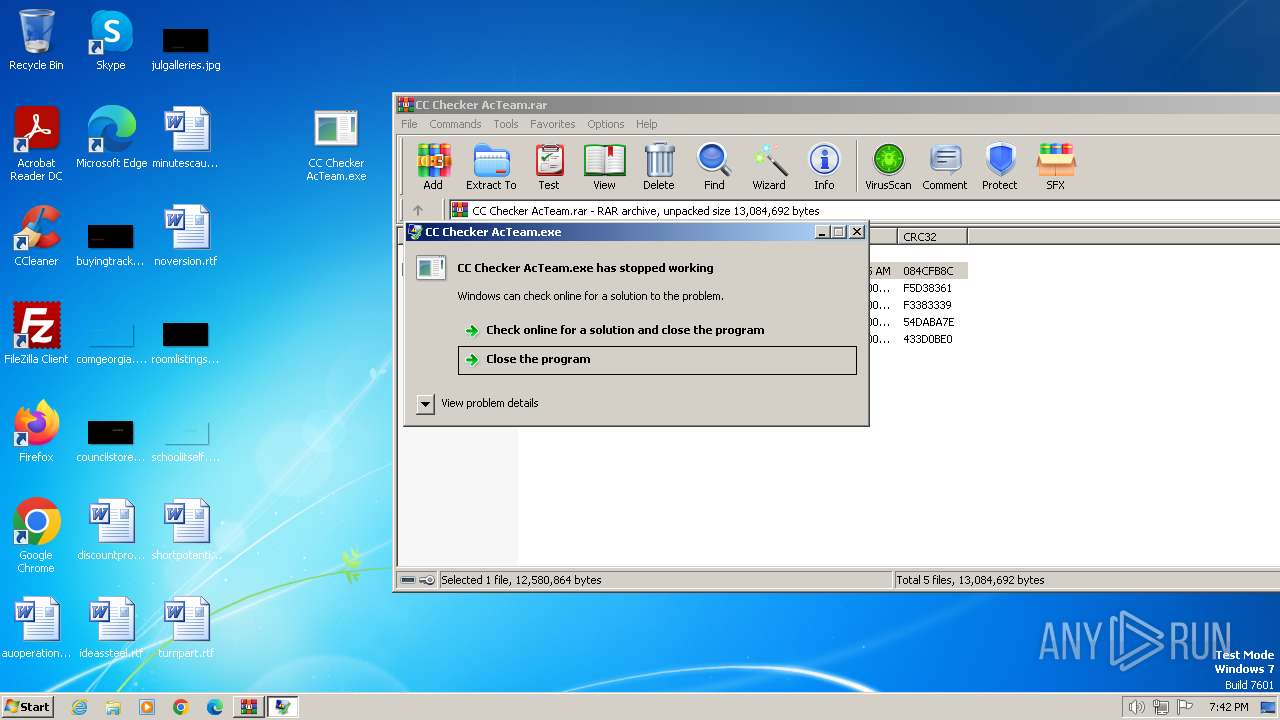The height and width of the screenshot is (720, 1280).
Task: Click the Extract To toolbar icon
Action: pyautogui.click(x=491, y=166)
